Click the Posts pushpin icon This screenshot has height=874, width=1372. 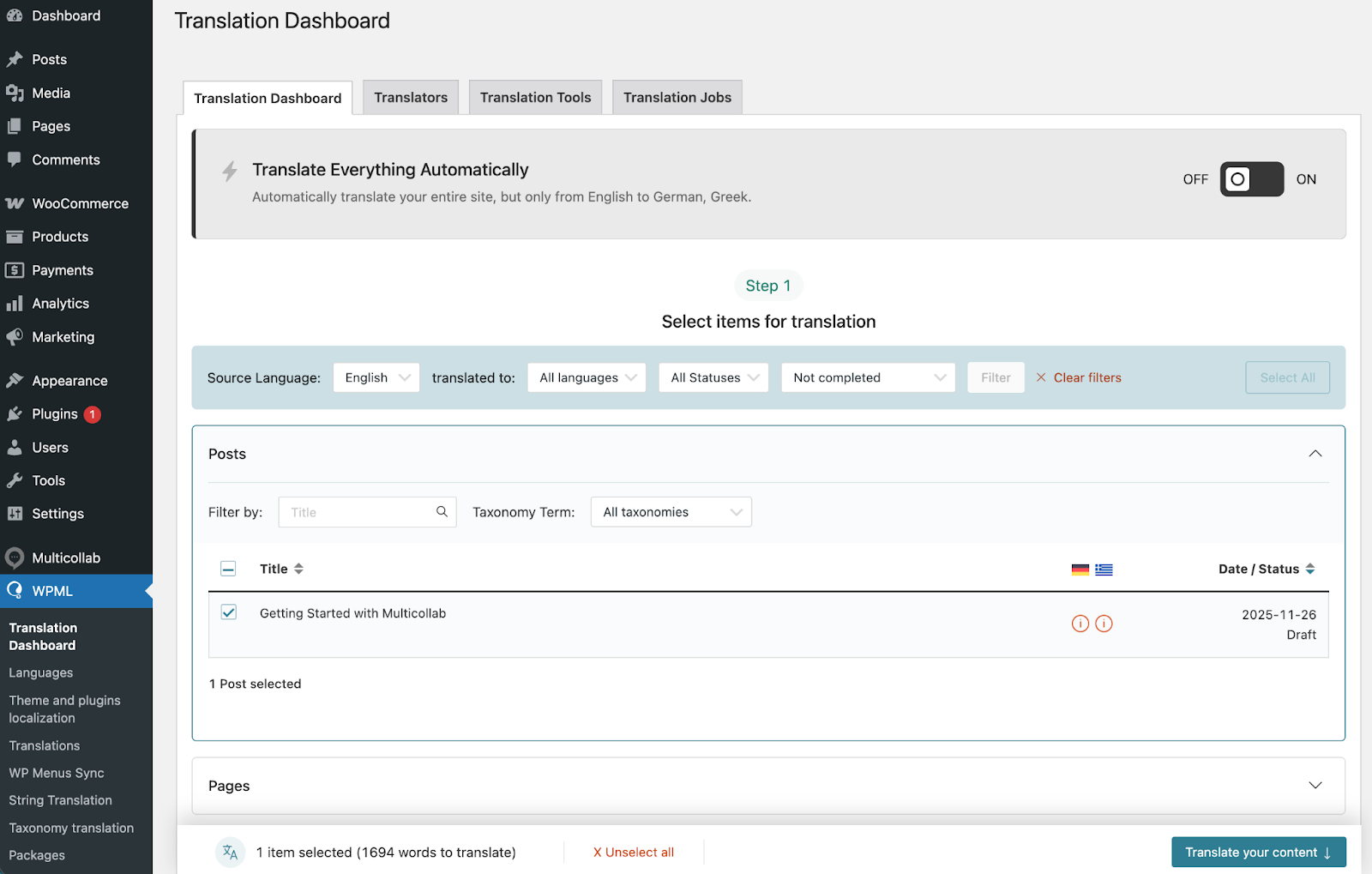click(x=15, y=59)
